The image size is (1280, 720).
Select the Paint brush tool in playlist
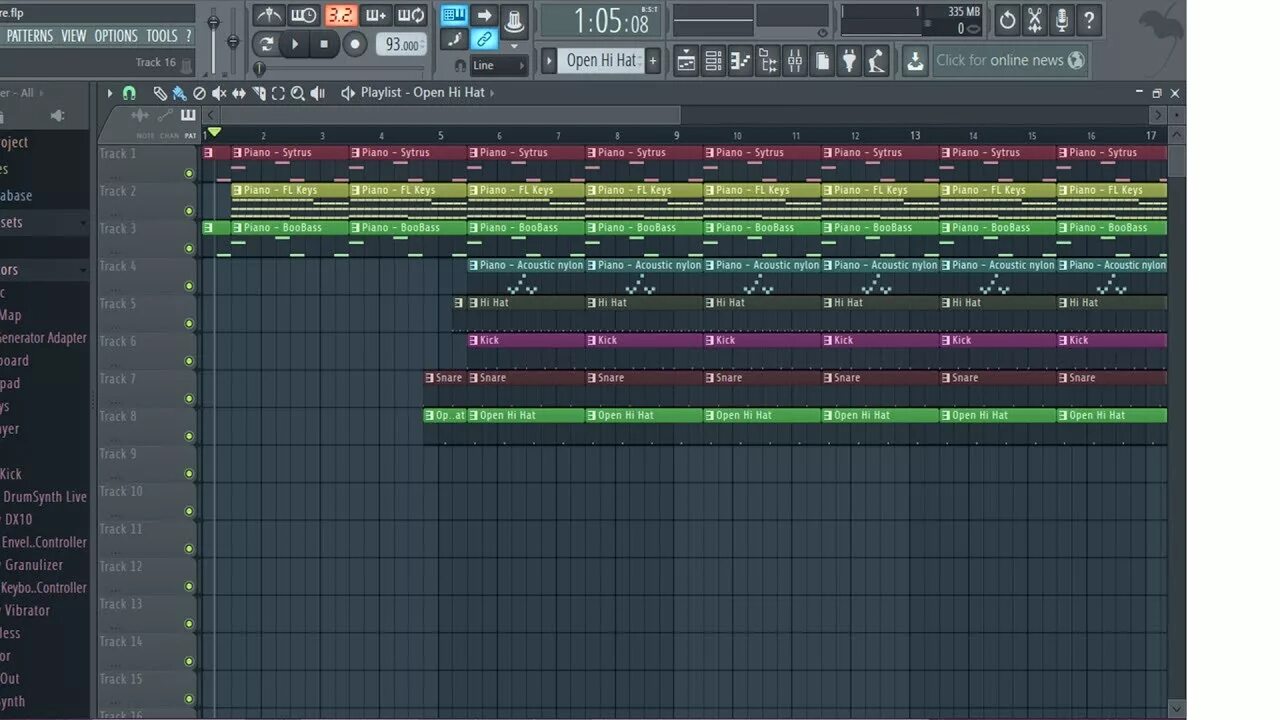pyautogui.click(x=178, y=93)
